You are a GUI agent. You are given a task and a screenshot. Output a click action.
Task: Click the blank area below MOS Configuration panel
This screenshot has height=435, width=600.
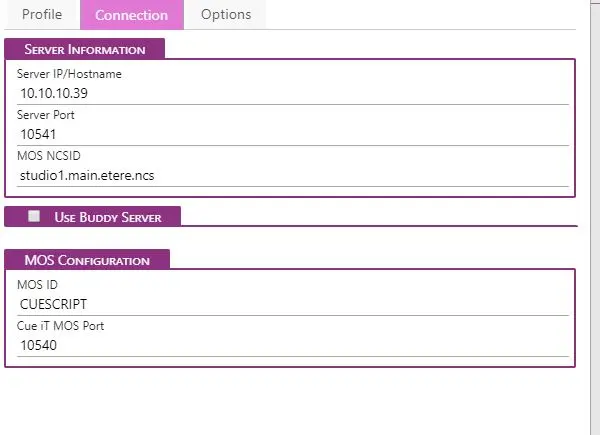point(290,400)
